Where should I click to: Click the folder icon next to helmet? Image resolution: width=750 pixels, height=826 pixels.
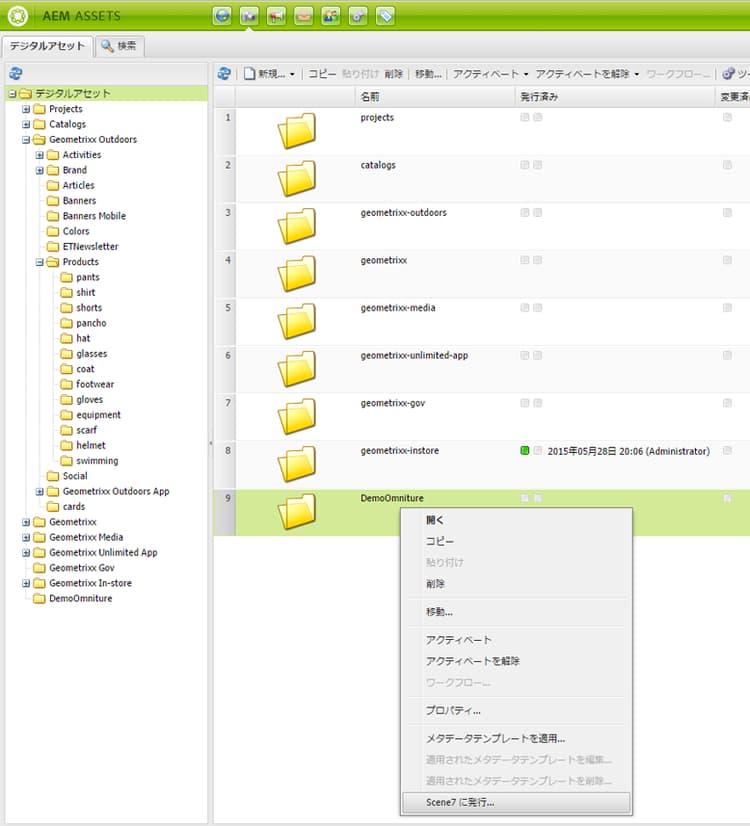click(x=66, y=445)
